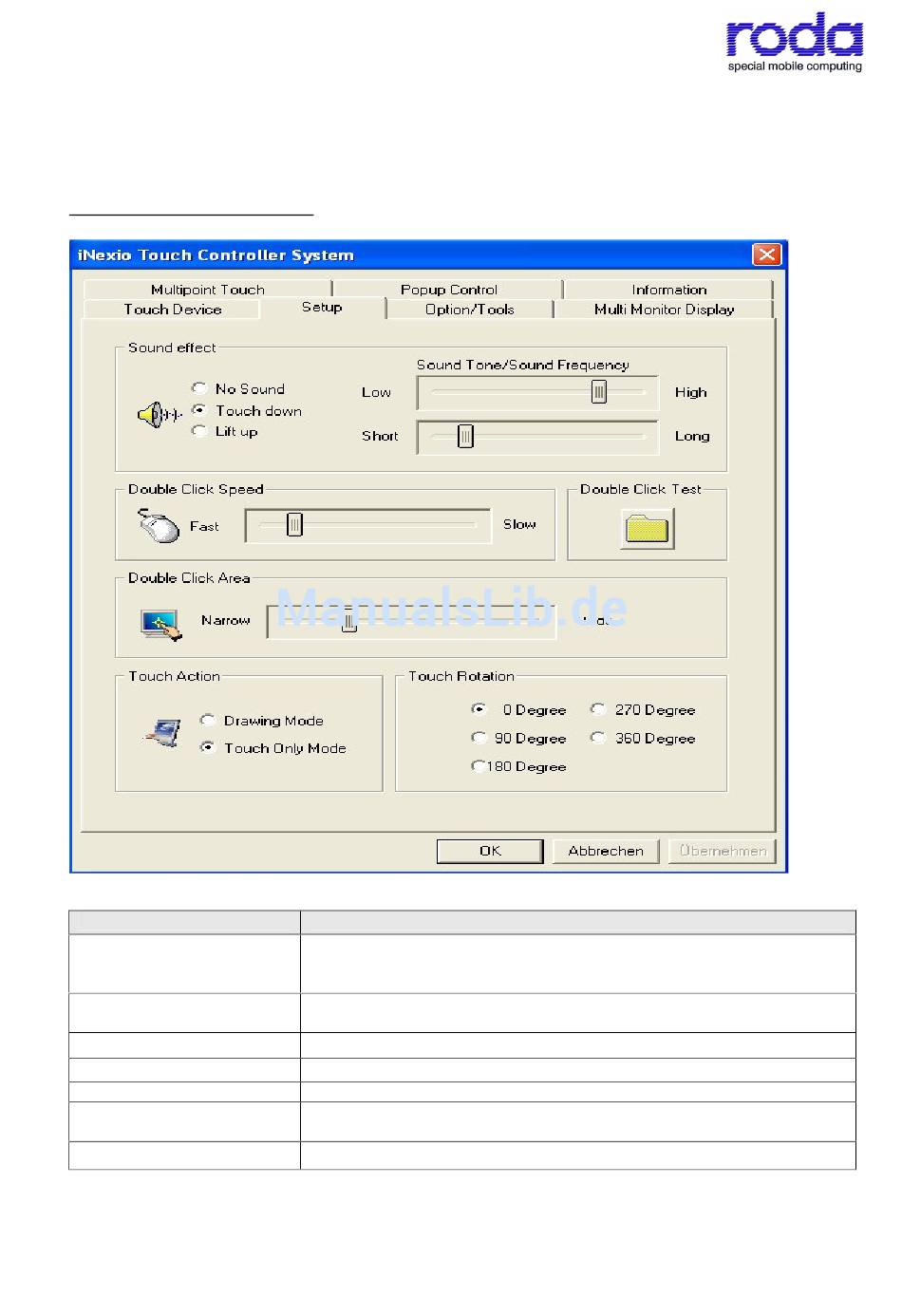Open the Option/Tools tab
Image resolution: width=902 pixels, height=1316 pixels.
tap(469, 310)
